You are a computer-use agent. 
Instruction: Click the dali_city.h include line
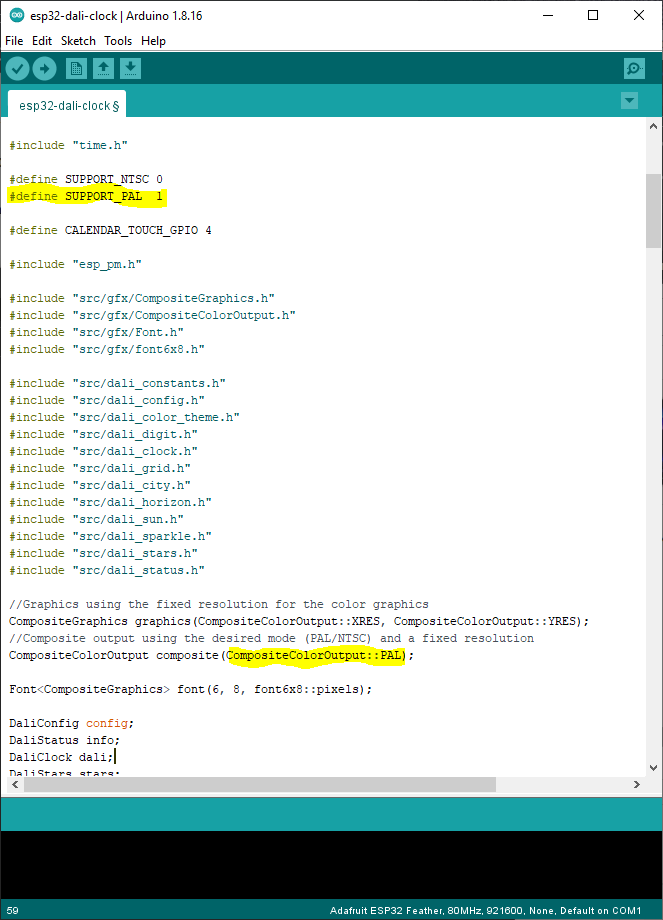(100, 485)
